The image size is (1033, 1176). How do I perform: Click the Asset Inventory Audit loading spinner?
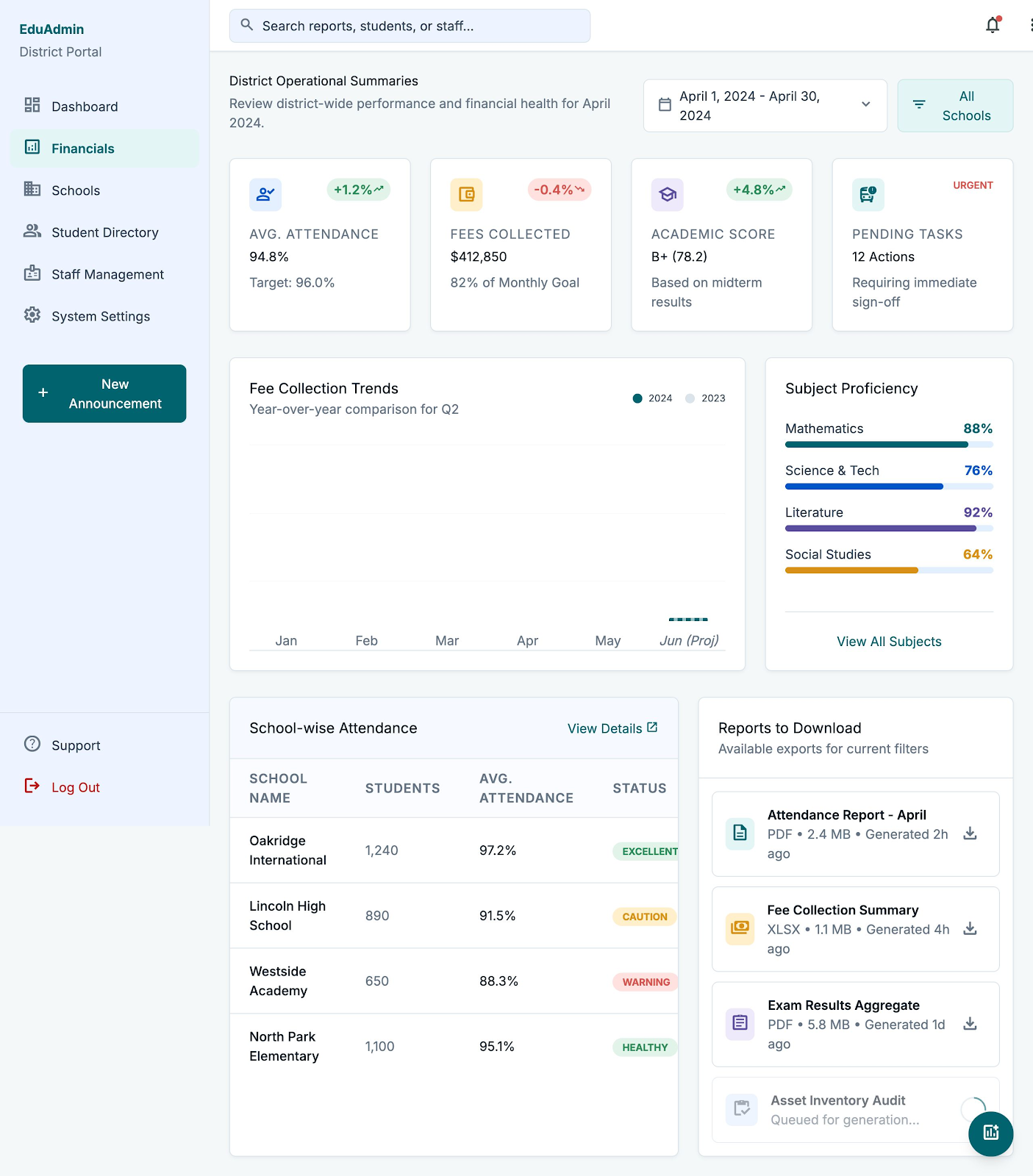click(973, 1109)
